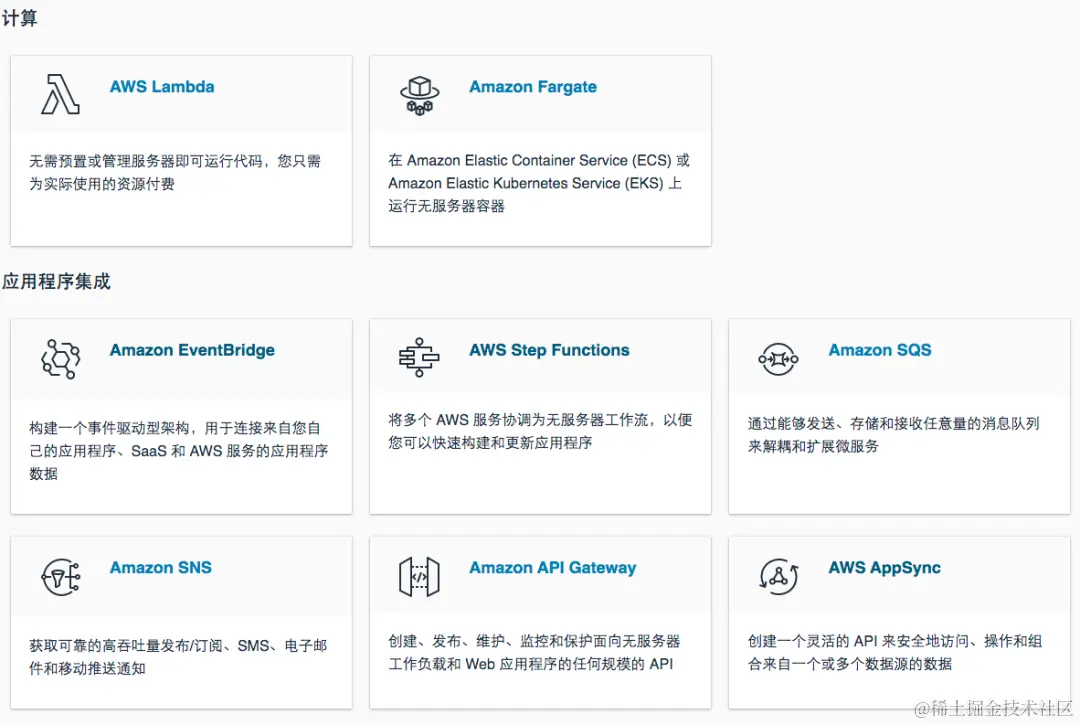Open the Amazon SQS link
Screen dimensions: 1080x725
[x=880, y=350]
